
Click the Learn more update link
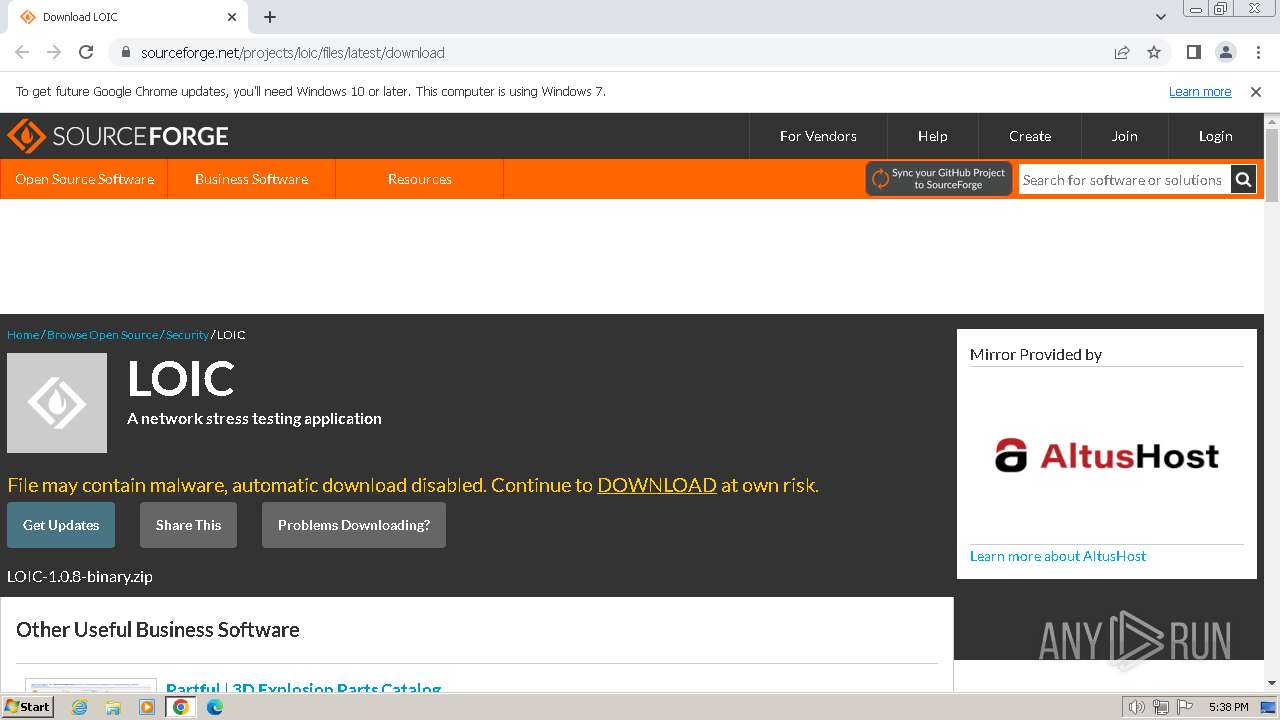[x=1200, y=91]
